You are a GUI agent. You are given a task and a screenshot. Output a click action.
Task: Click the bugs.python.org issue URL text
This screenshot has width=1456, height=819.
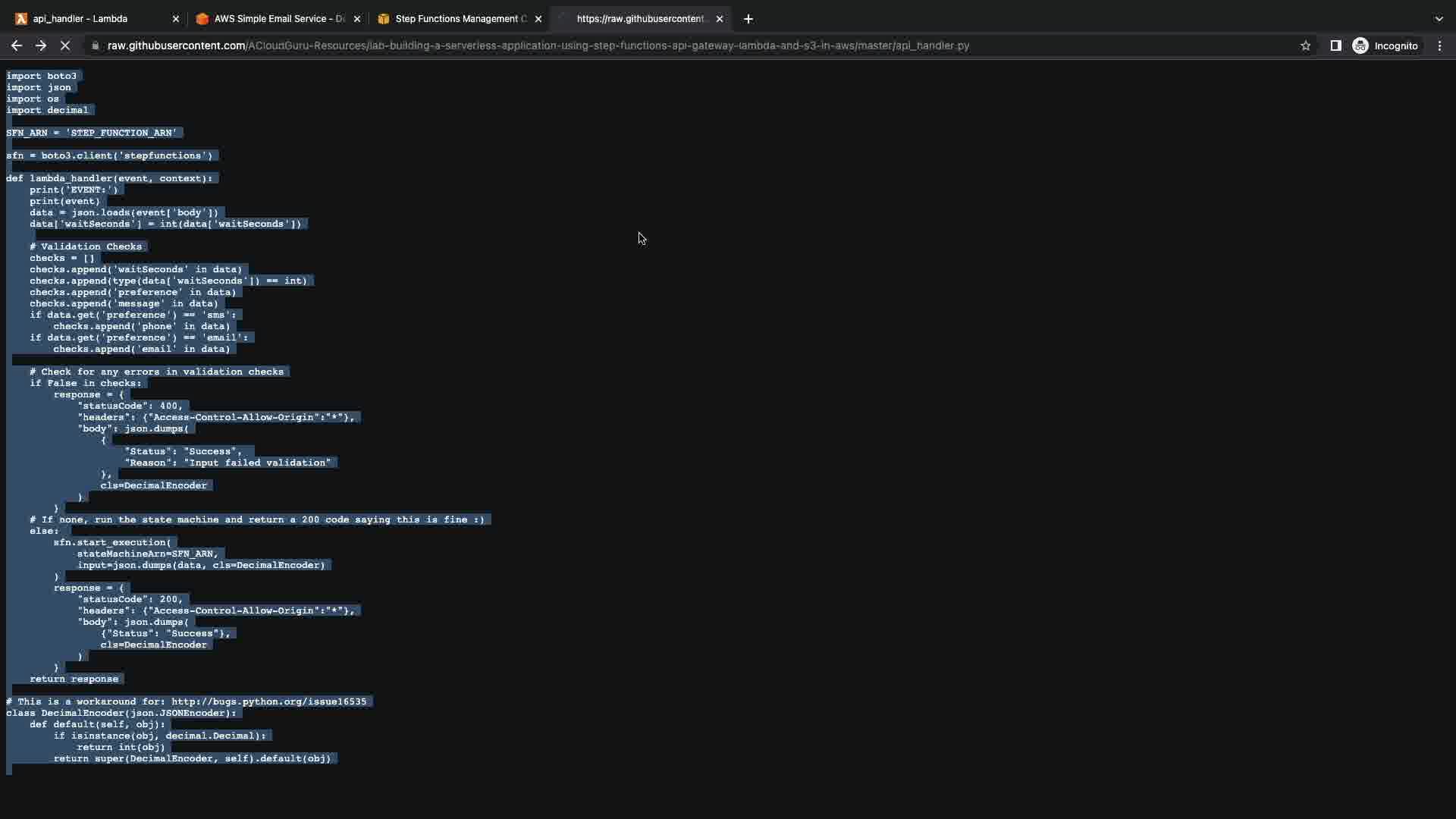tap(268, 701)
